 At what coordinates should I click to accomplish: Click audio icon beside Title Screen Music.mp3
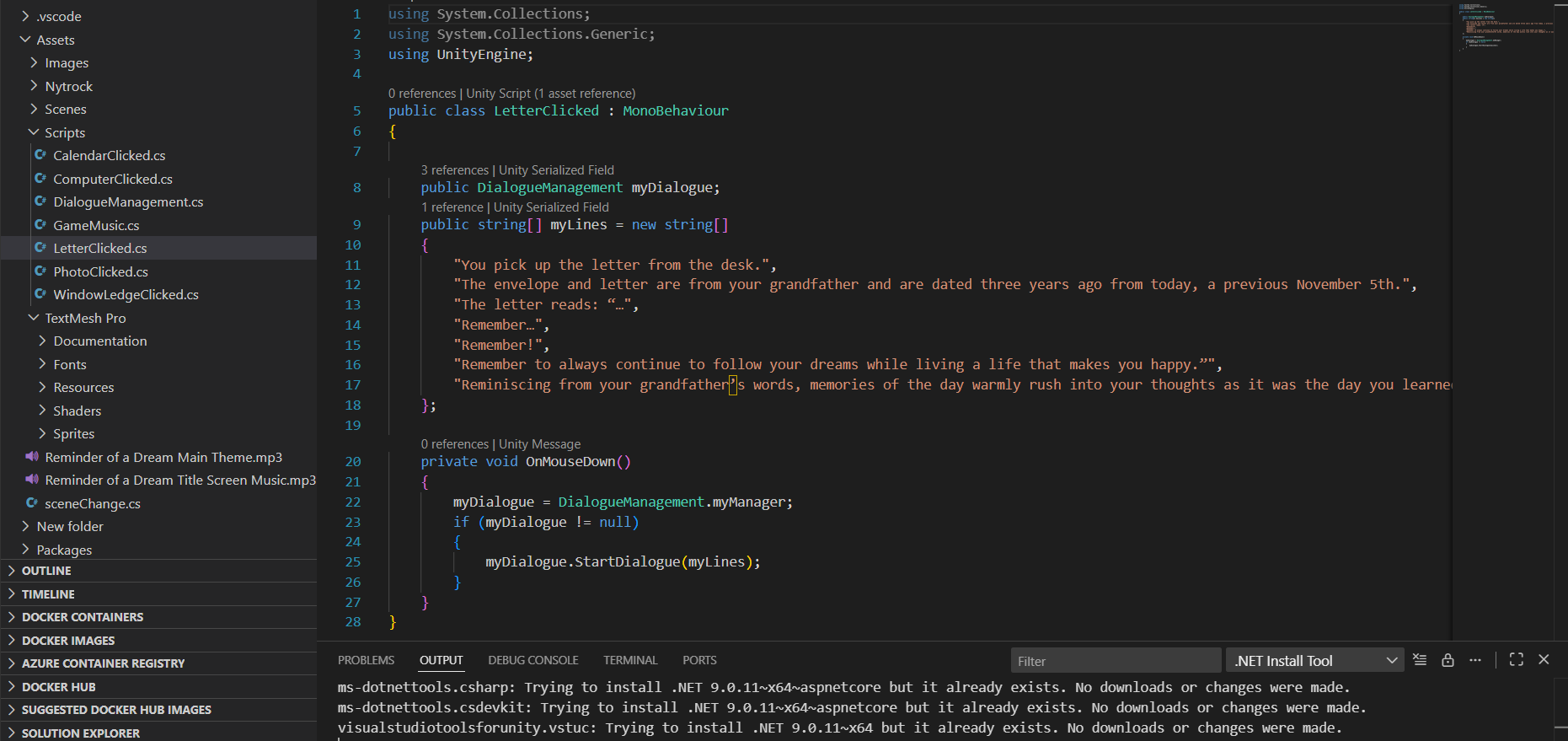[x=32, y=480]
